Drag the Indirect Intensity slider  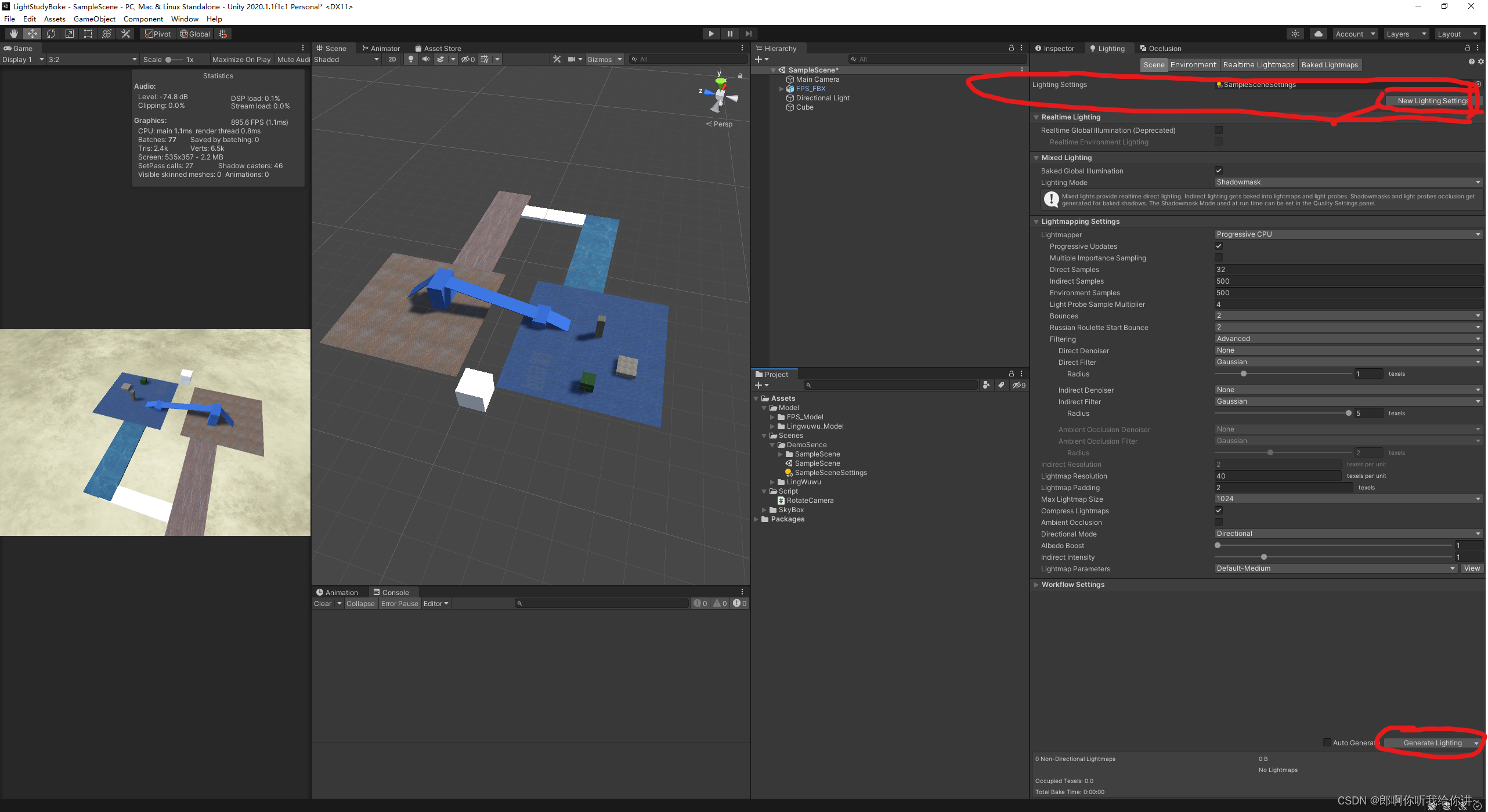click(1265, 557)
